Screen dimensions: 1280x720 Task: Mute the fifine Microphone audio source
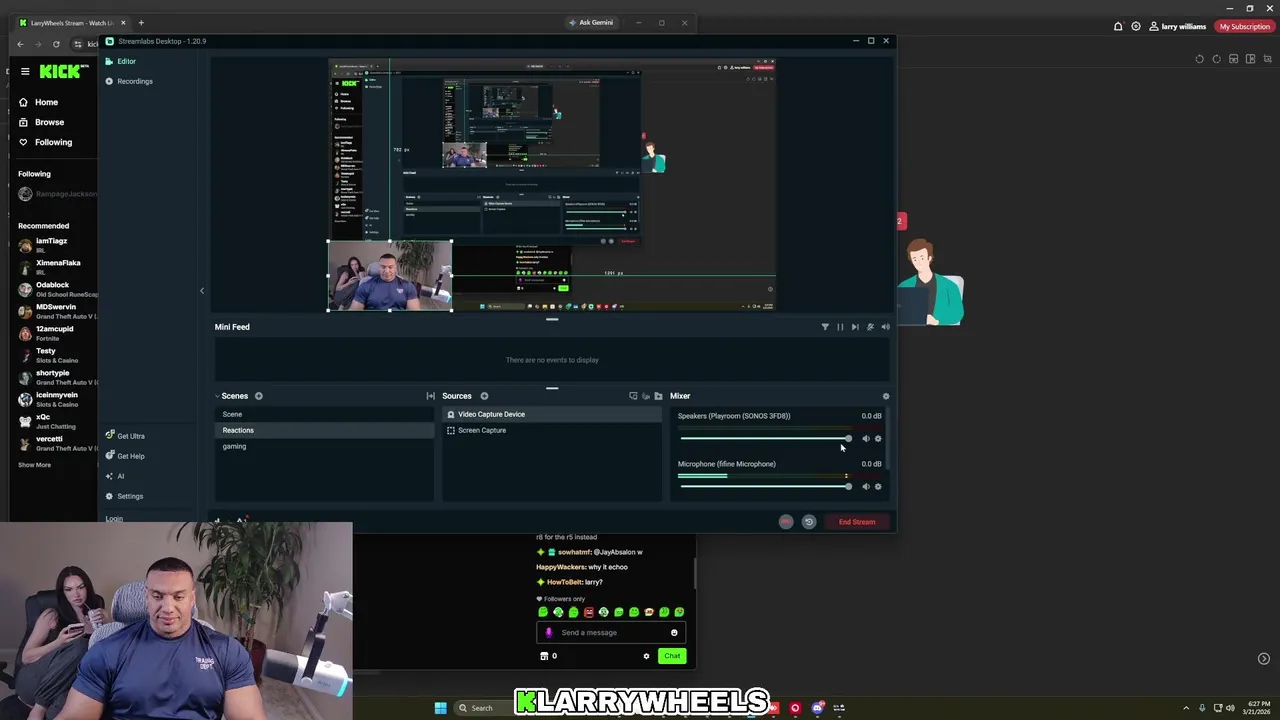coord(866,487)
